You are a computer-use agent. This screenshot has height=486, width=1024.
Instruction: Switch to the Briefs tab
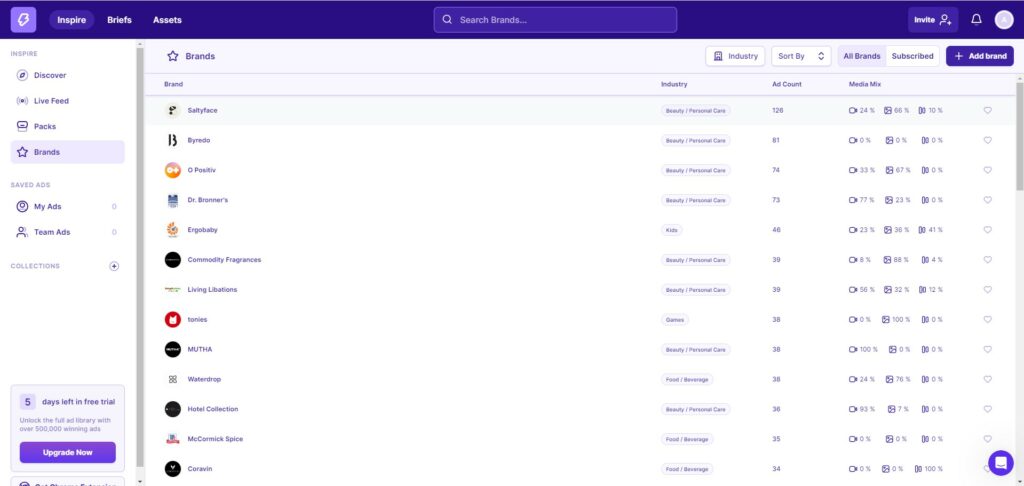pyautogui.click(x=120, y=20)
